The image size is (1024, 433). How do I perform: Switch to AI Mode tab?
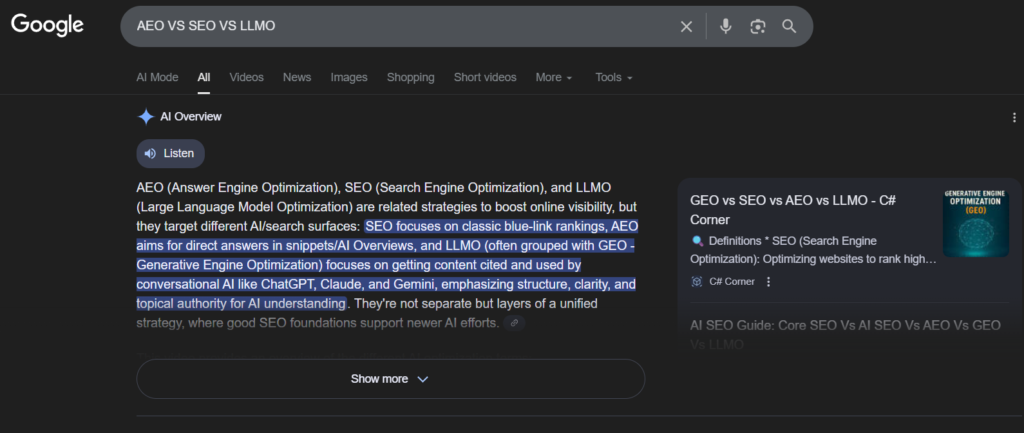(x=157, y=77)
